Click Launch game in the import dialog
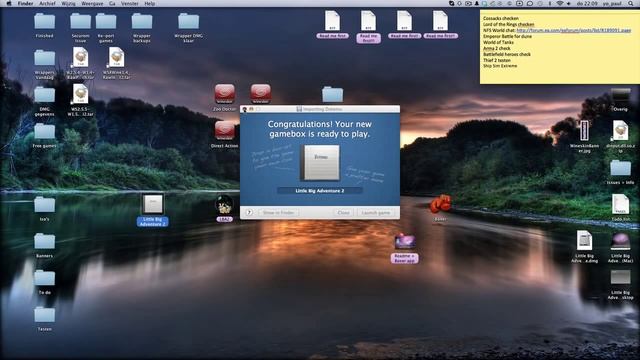Image resolution: width=640 pixels, height=360 pixels. (x=376, y=213)
